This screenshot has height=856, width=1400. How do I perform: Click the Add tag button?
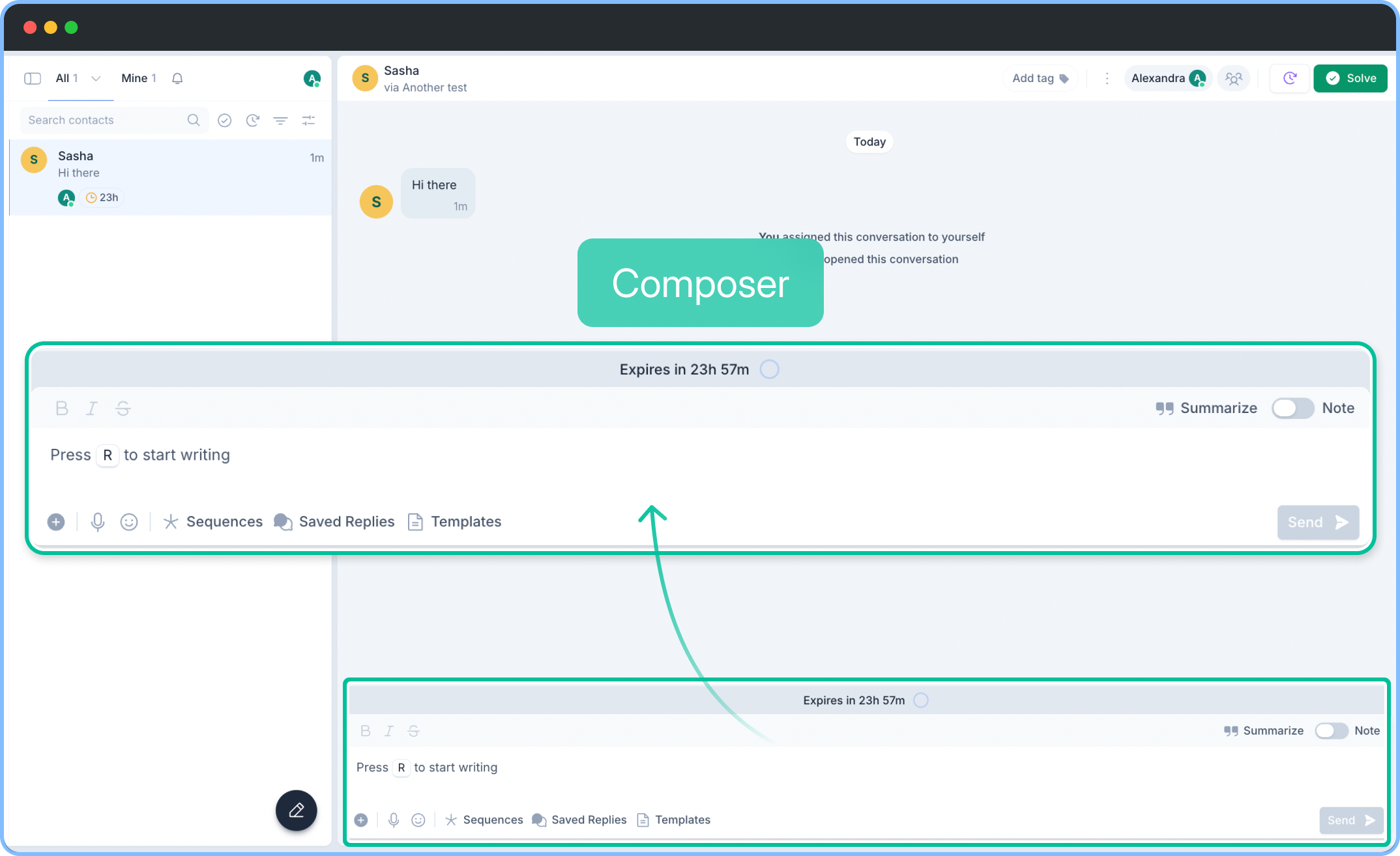[1040, 79]
